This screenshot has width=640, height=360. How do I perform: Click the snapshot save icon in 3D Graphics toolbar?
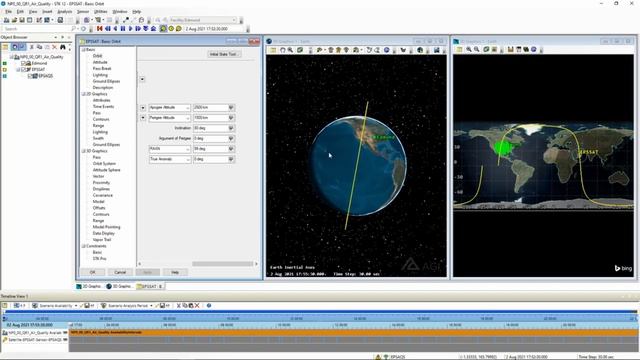pyautogui.click(x=436, y=50)
